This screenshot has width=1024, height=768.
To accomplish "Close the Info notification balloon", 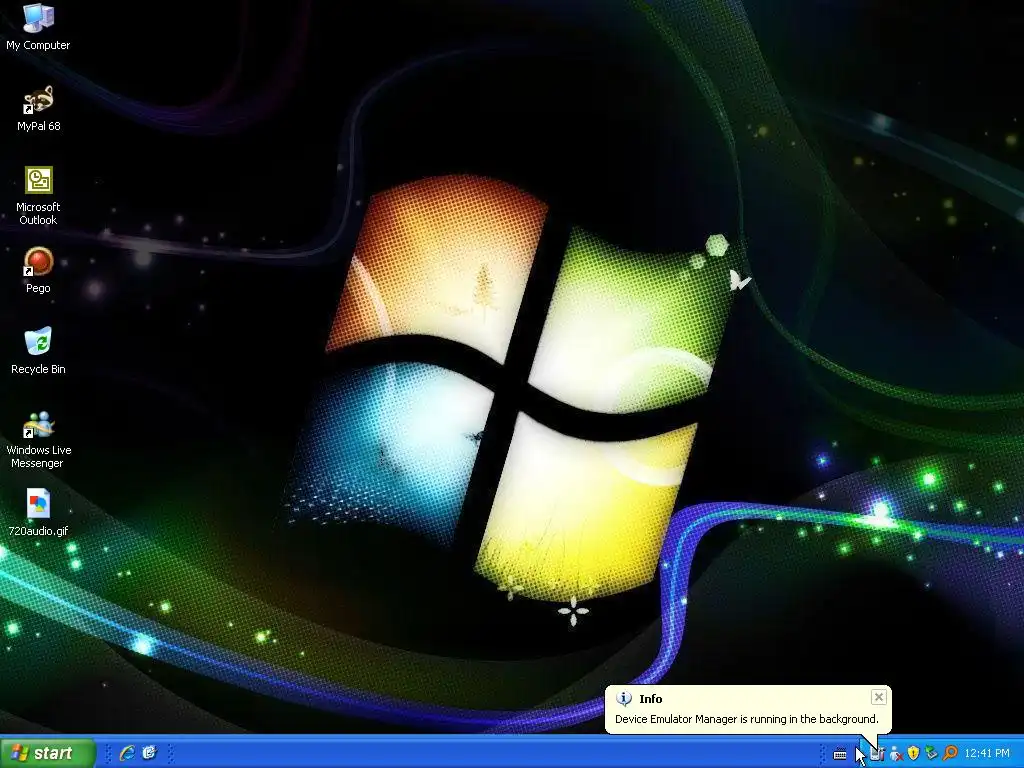I will (879, 697).
